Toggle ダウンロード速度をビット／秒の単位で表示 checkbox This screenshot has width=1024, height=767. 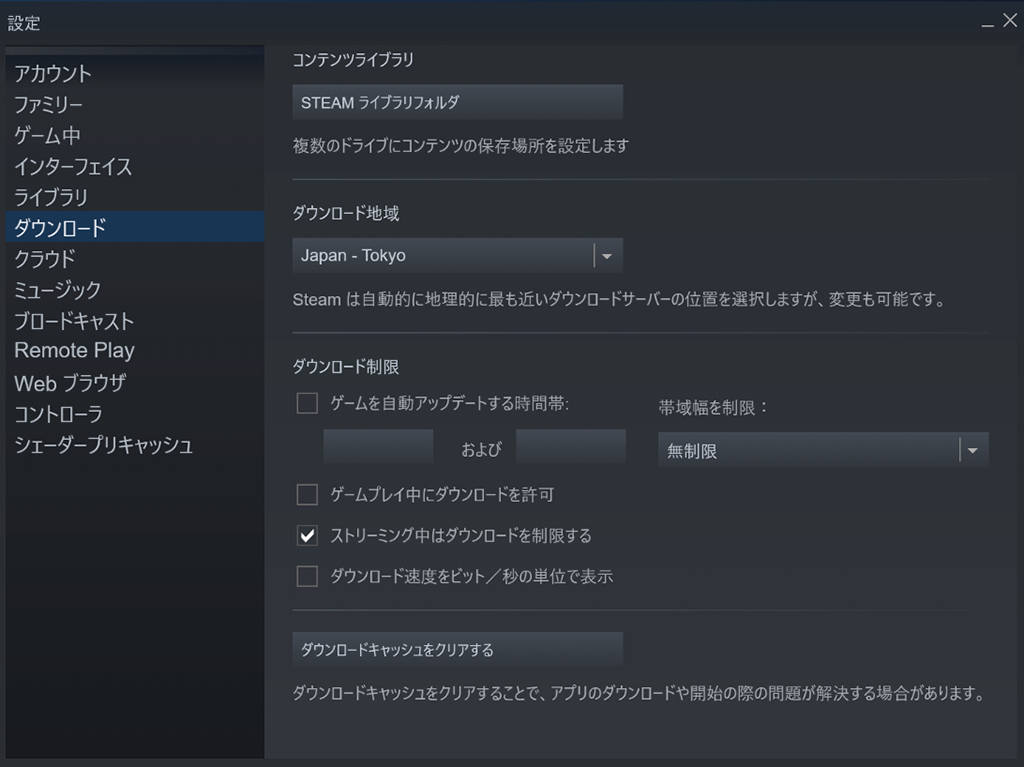point(307,576)
